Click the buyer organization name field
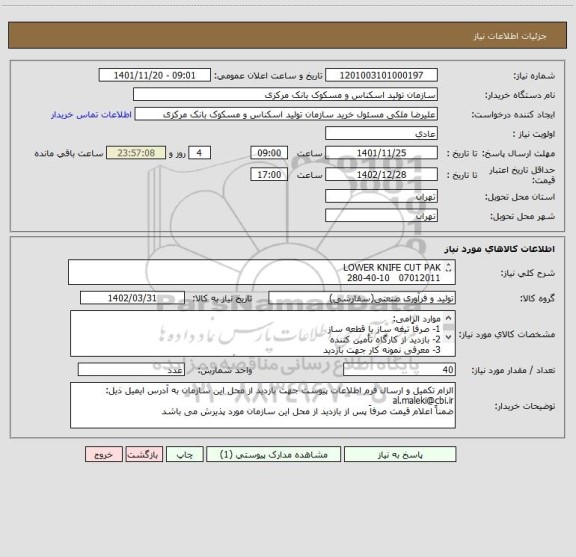This screenshot has height=557, width=576. 285,94
